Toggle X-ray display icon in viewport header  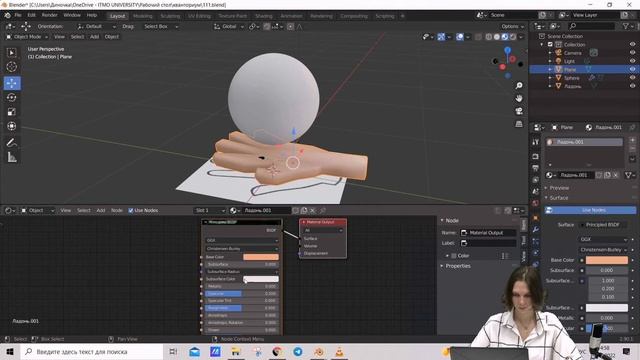(478, 37)
